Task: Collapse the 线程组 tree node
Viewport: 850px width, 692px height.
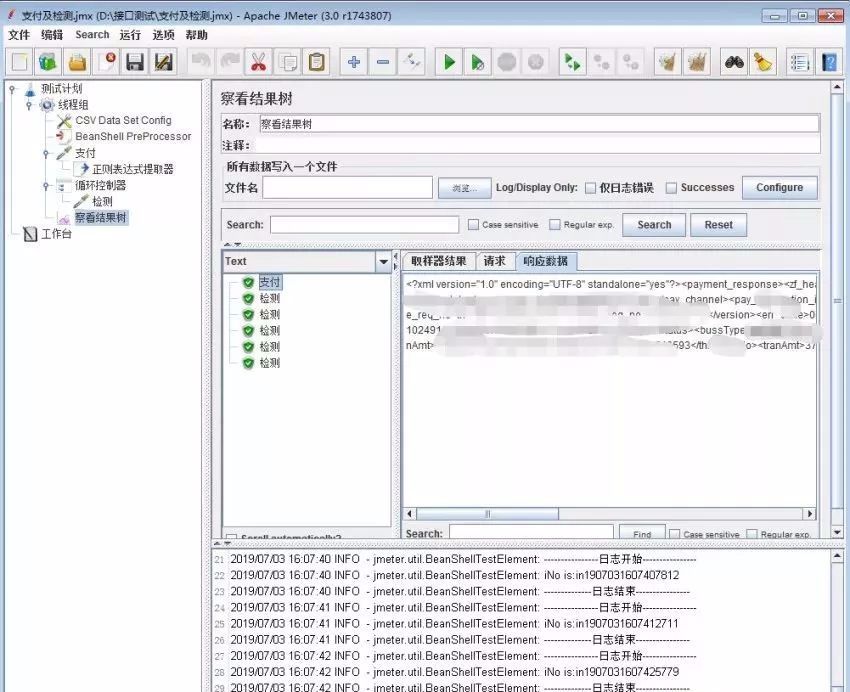Action: click(29, 105)
